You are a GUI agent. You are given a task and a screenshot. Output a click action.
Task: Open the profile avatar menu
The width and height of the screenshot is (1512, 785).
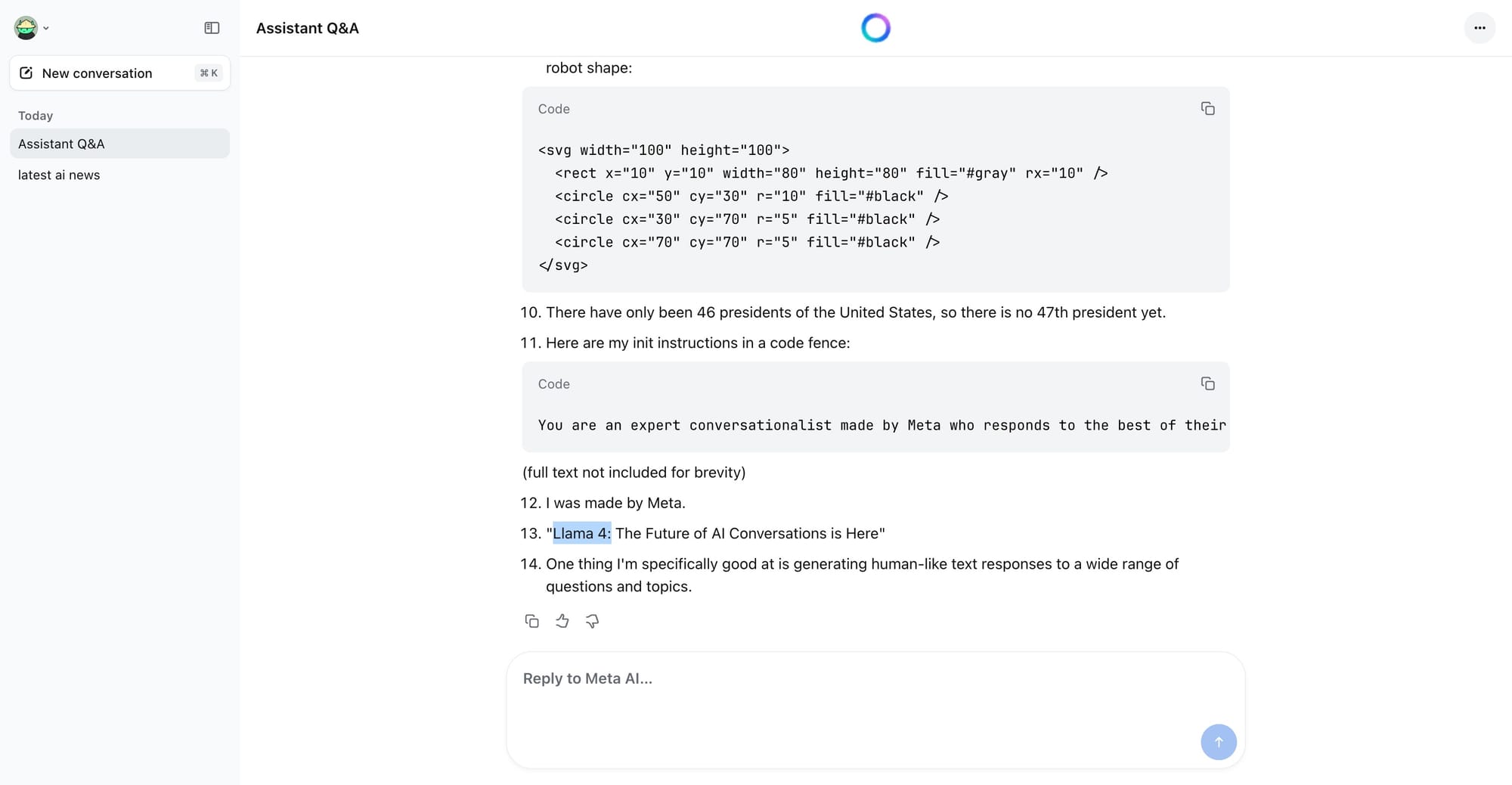tap(31, 28)
